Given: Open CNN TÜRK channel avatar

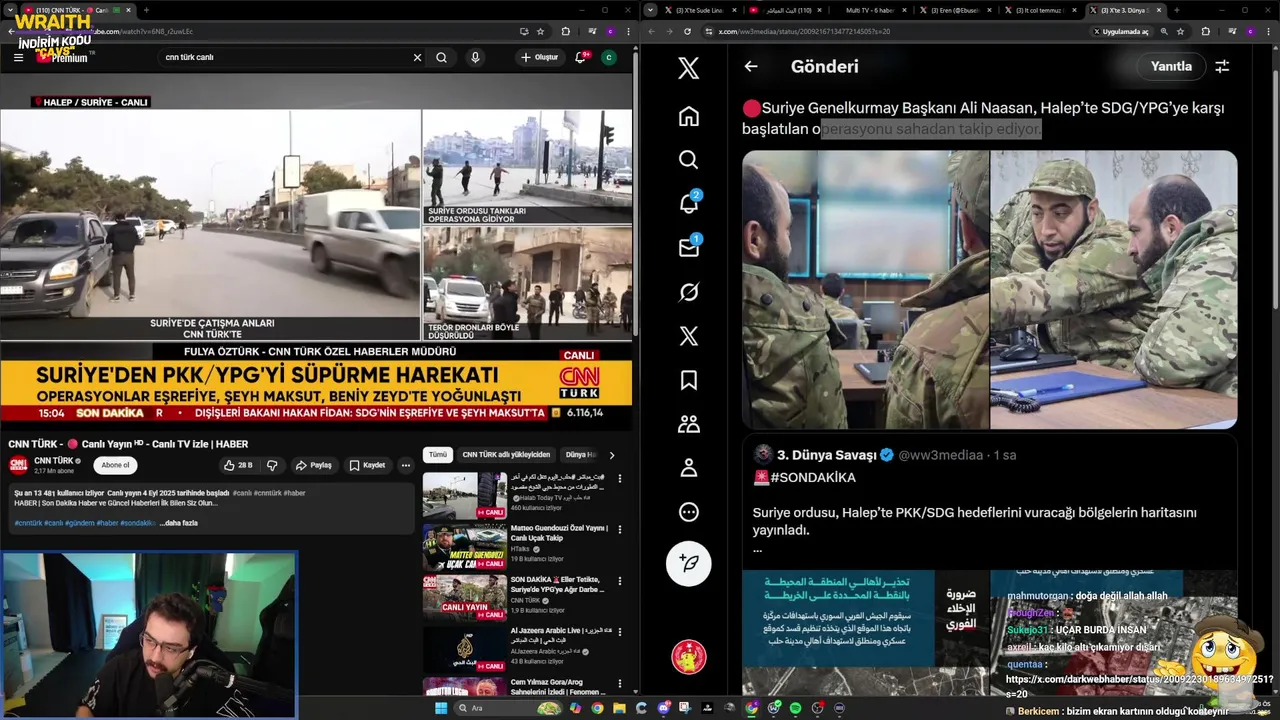Looking at the screenshot, I should tap(18, 465).
